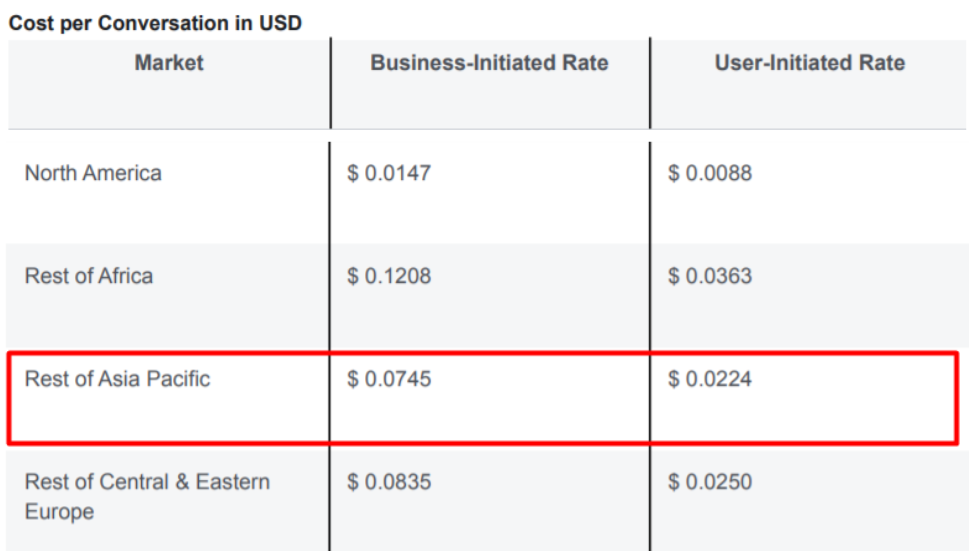Click the $ 0.0363 user-initiated rate
This screenshot has height=551, width=969.
point(710,276)
